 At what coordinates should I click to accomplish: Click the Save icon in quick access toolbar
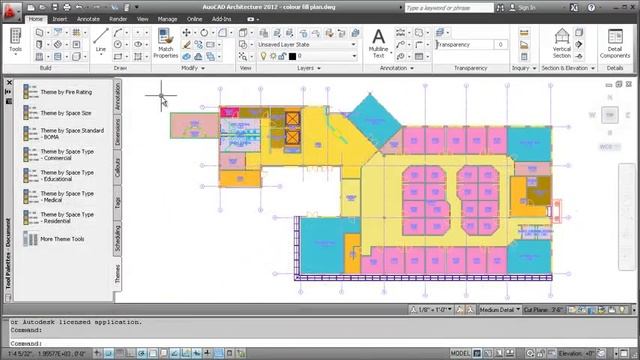click(x=55, y=7)
